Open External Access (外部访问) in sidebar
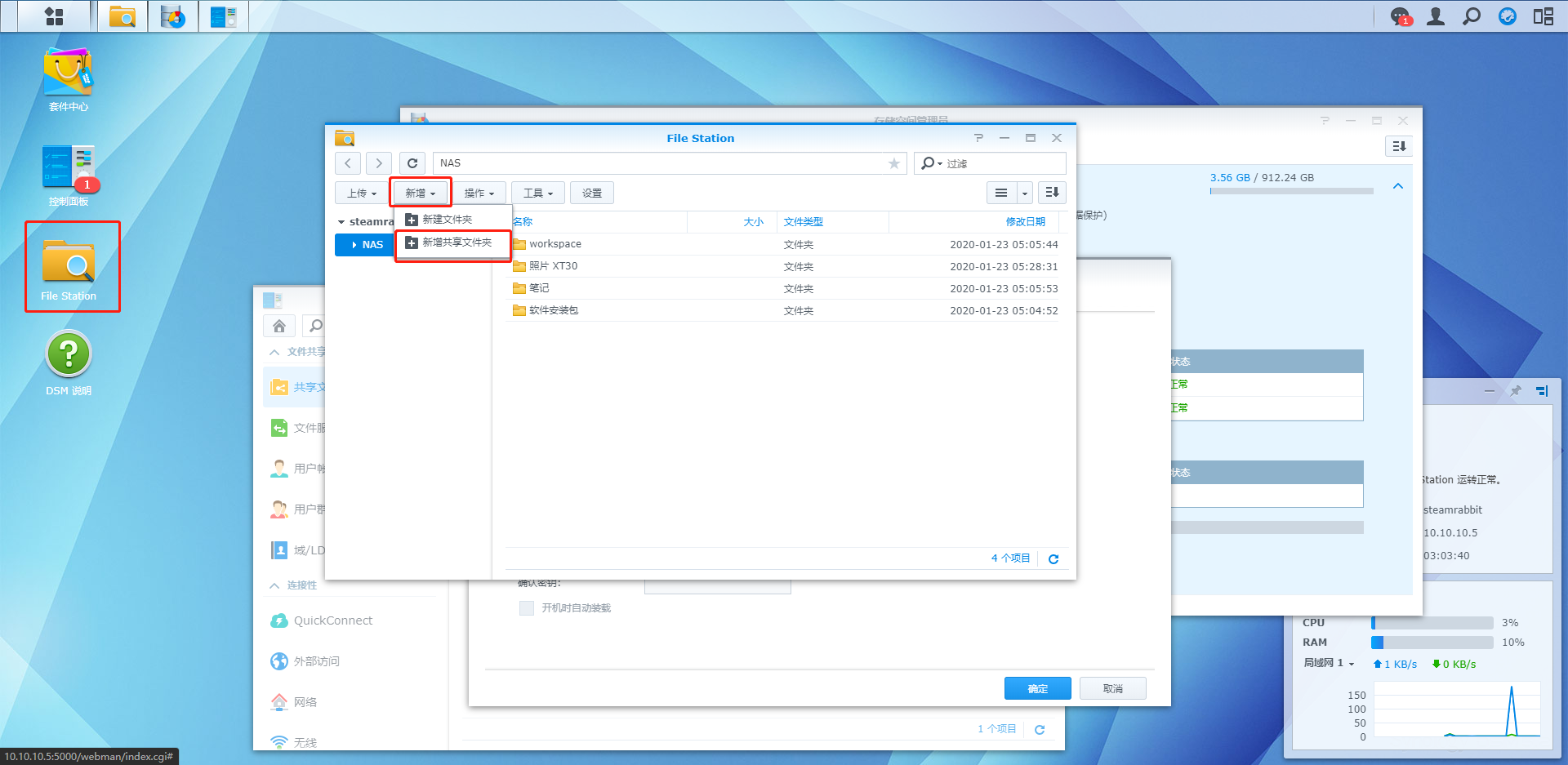 [x=305, y=661]
